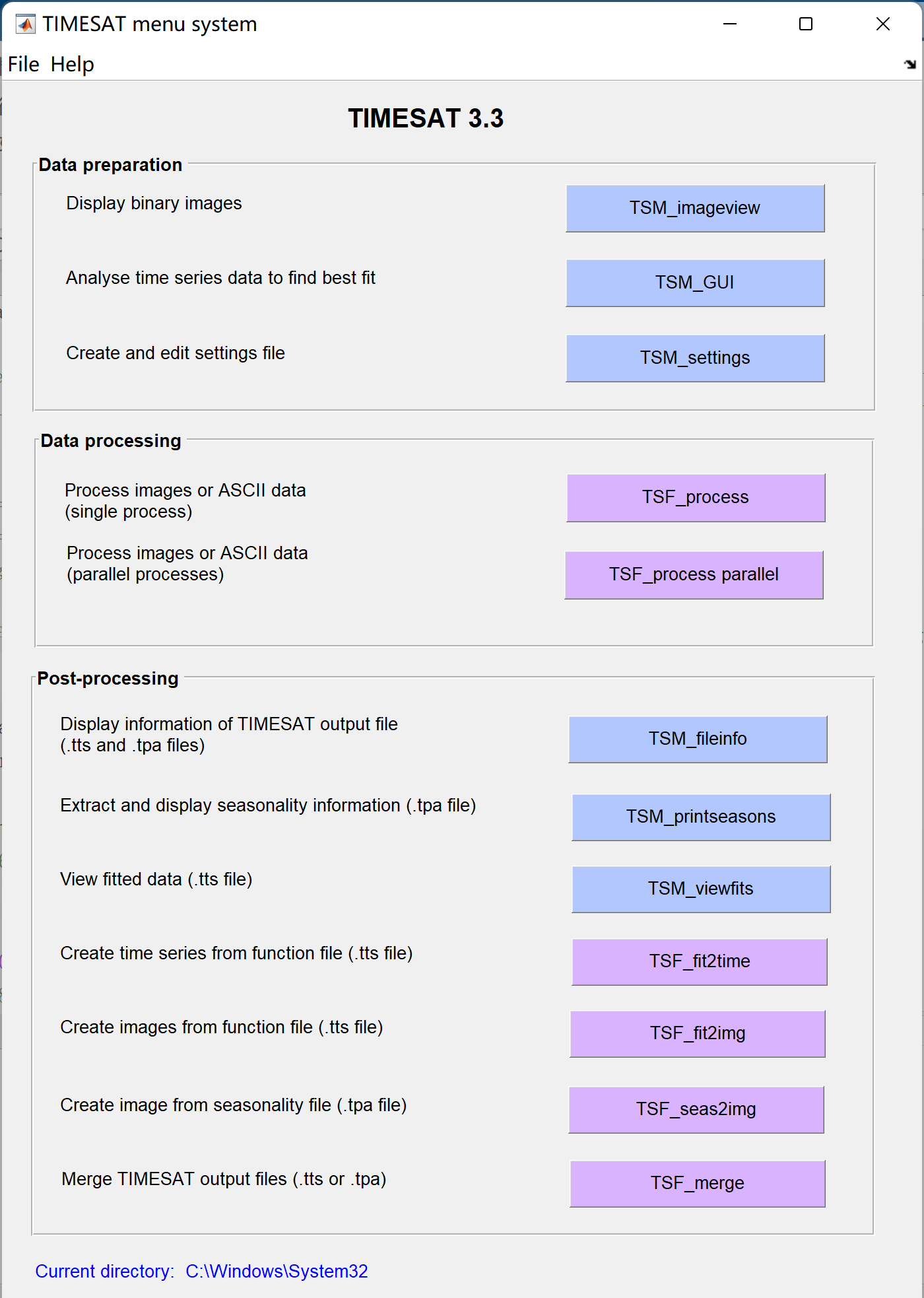
Task: Click the dock arrow icon at top right
Action: coord(910,64)
